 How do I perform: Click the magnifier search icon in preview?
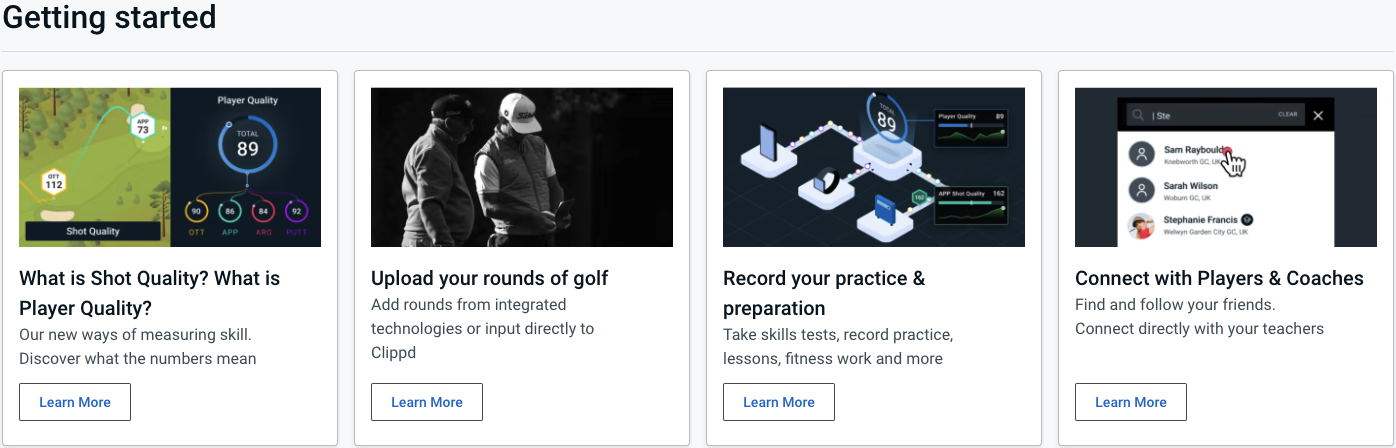1137,115
